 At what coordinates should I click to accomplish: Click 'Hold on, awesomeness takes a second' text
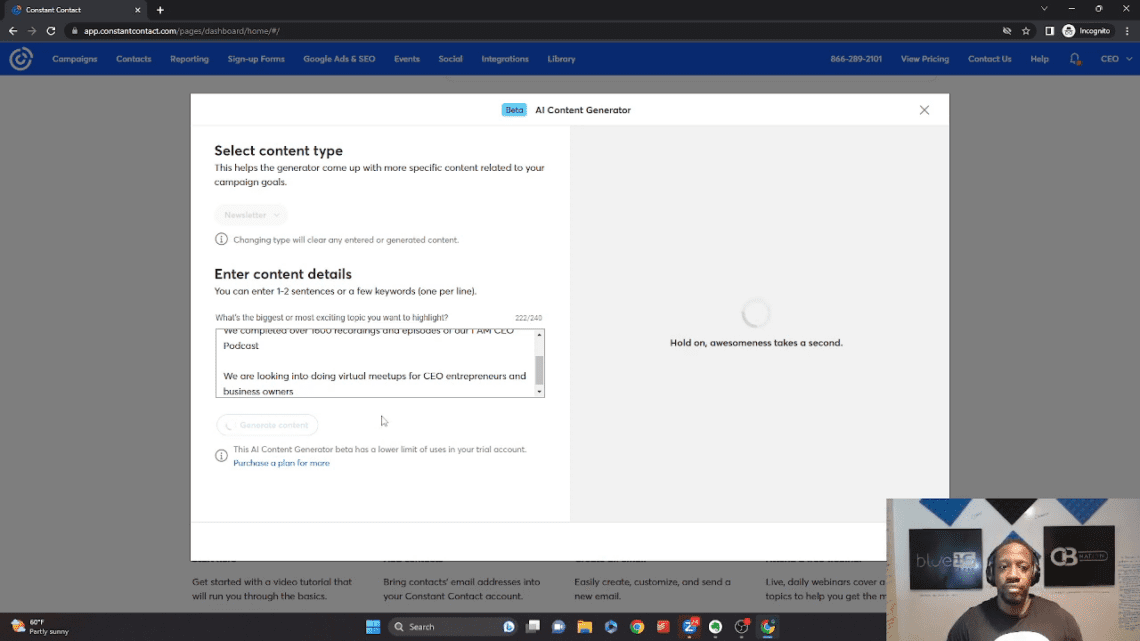coord(756,342)
